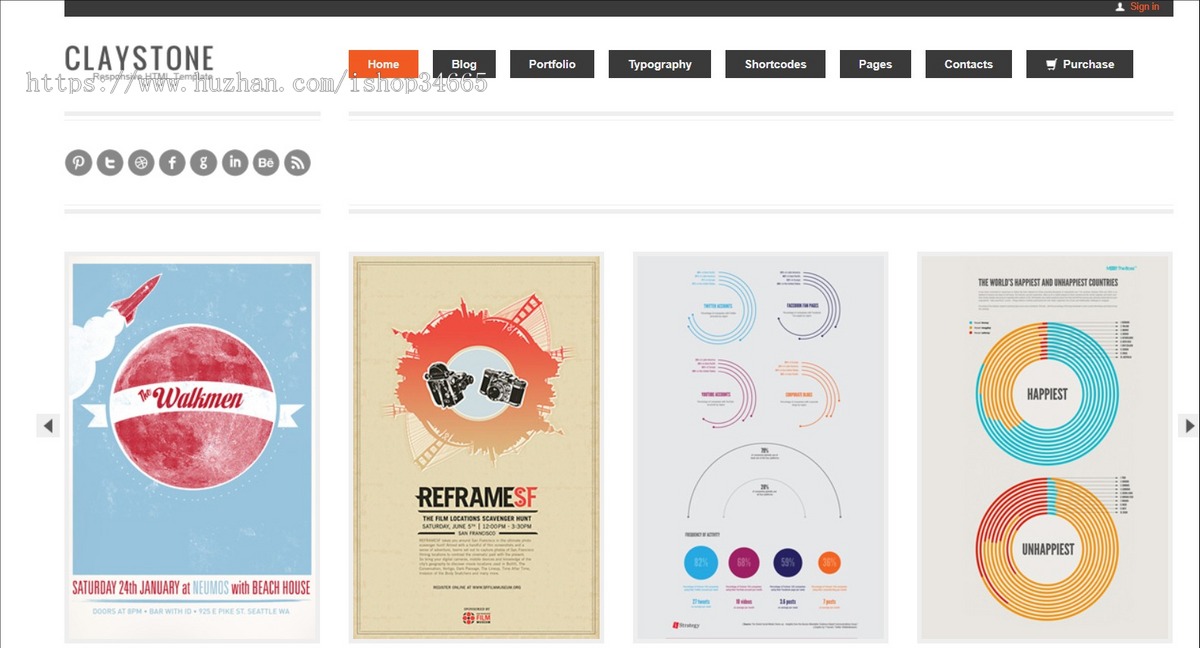This screenshot has height=648, width=1200.
Task: Open the Twitter social icon
Action: (110, 162)
